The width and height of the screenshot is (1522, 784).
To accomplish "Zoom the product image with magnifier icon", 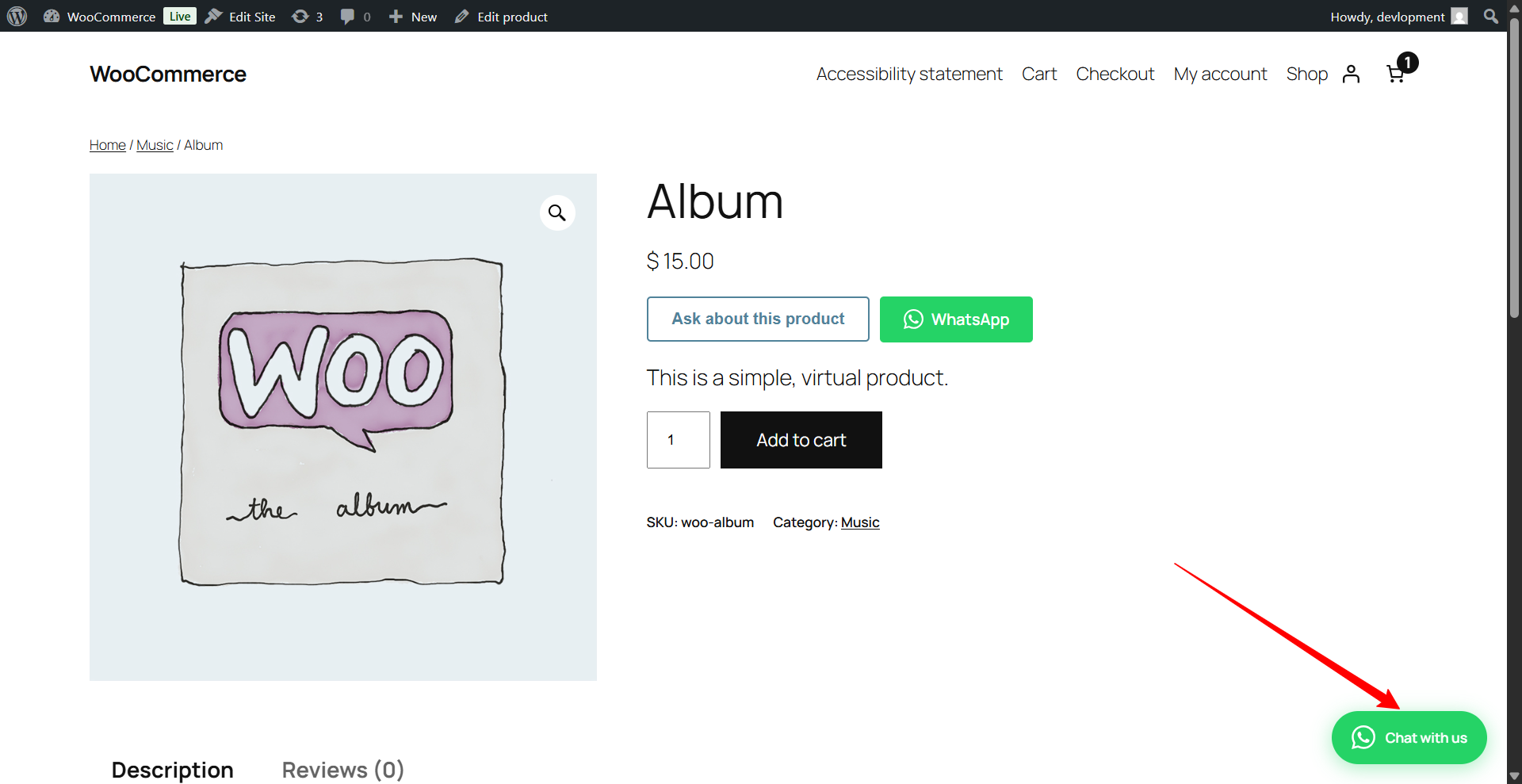I will coord(557,212).
